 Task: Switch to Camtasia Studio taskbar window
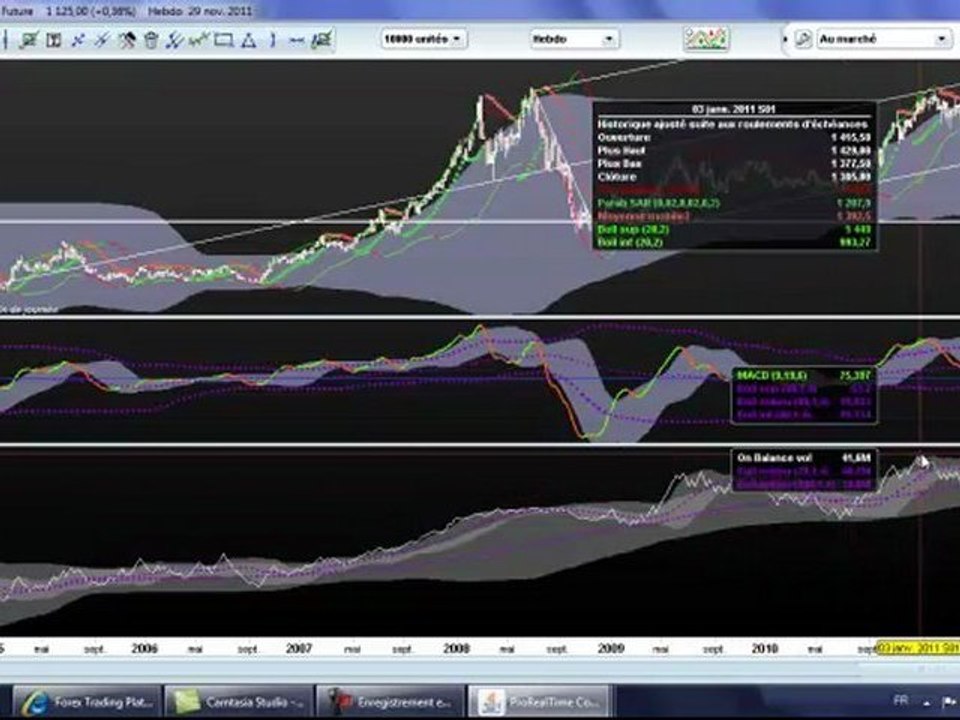pos(238,702)
